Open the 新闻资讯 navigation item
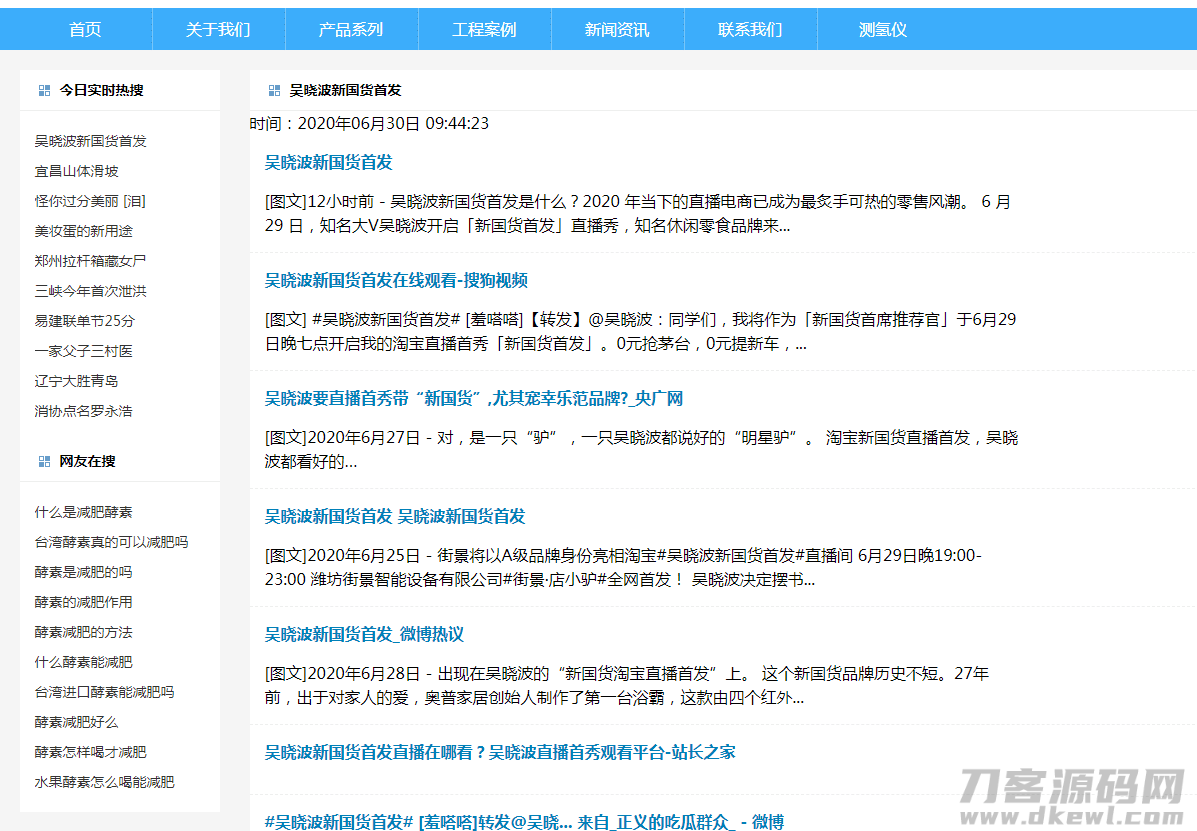 click(x=617, y=29)
